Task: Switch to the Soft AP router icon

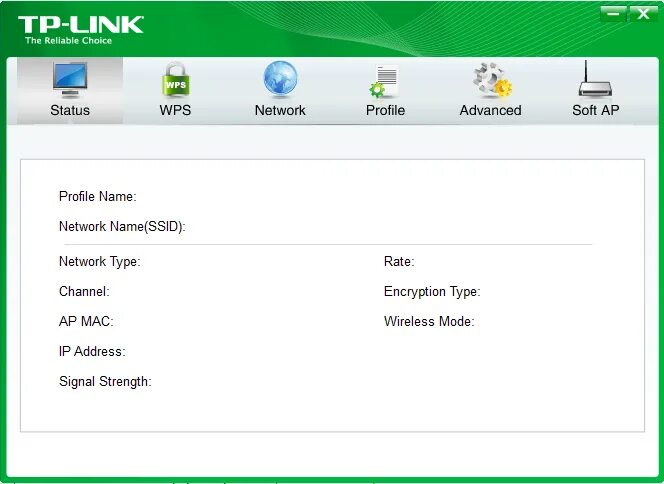Action: click(x=595, y=79)
